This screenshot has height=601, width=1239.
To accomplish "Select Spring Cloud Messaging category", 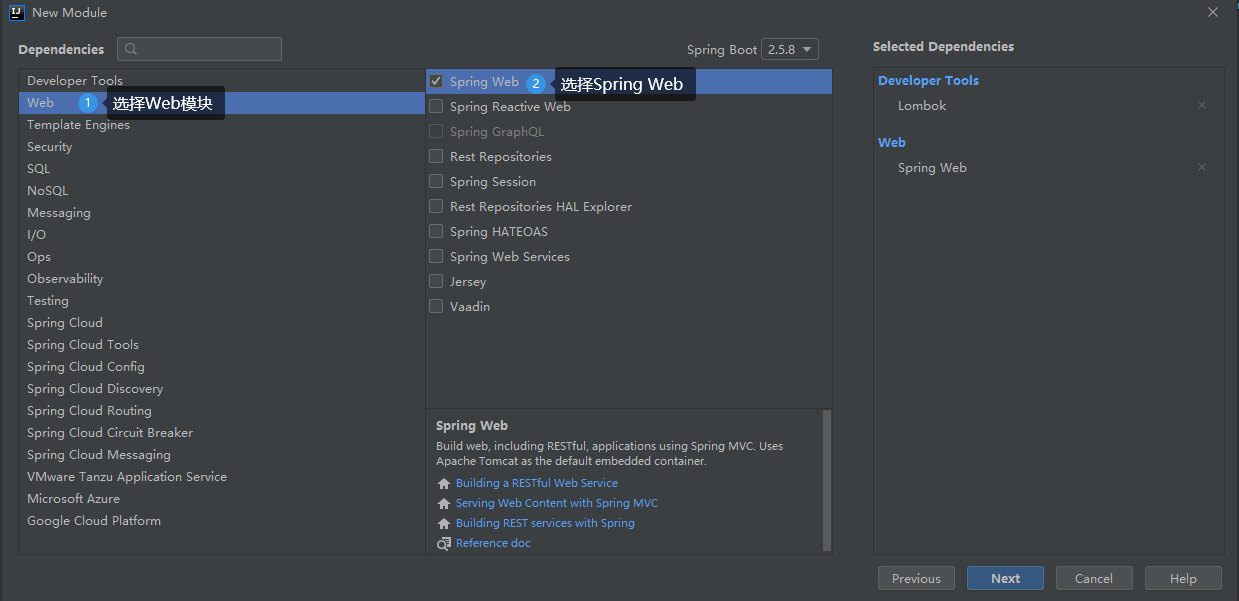I will pyautogui.click(x=222, y=455).
